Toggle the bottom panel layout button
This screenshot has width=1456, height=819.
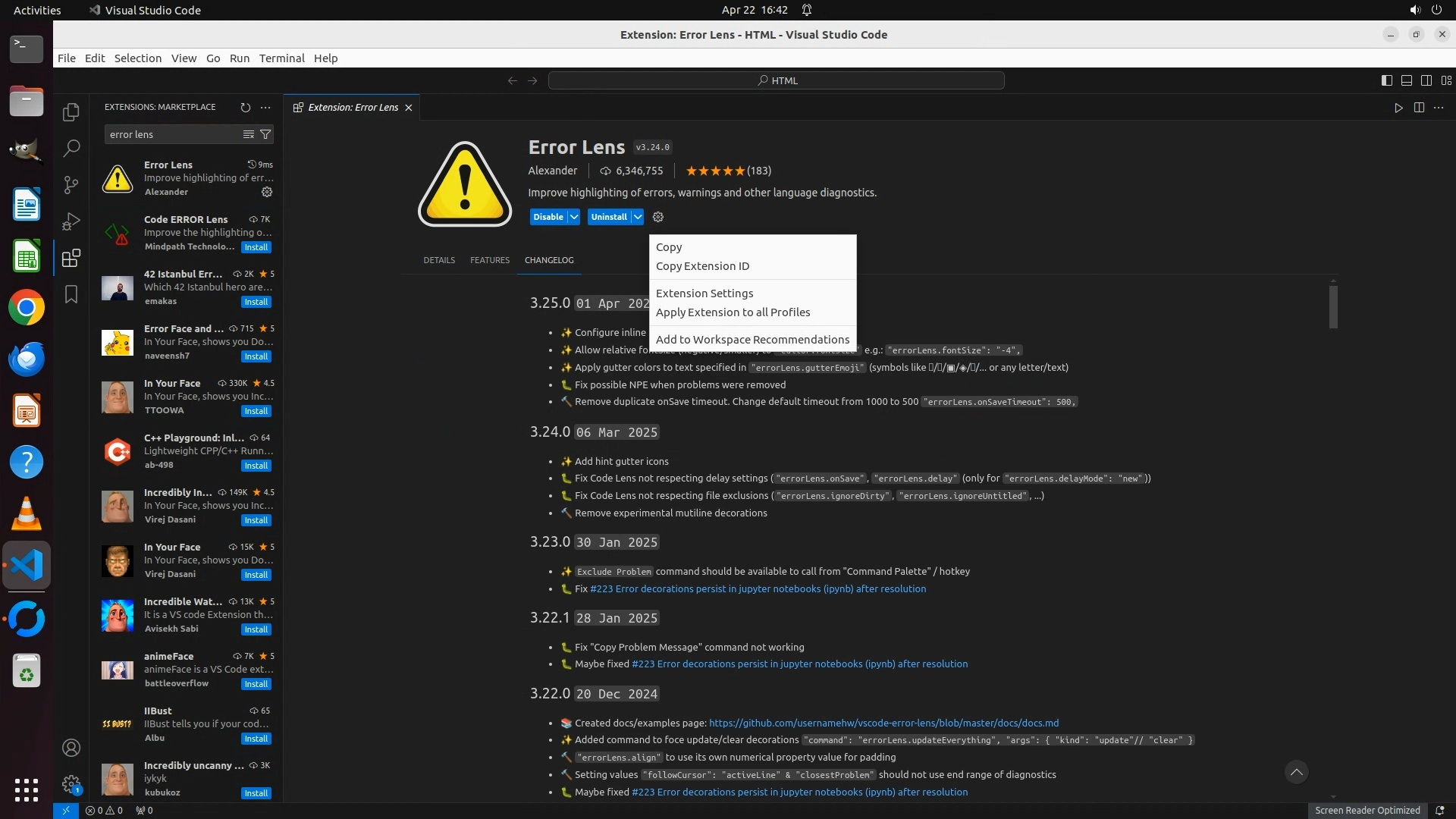click(1406, 80)
